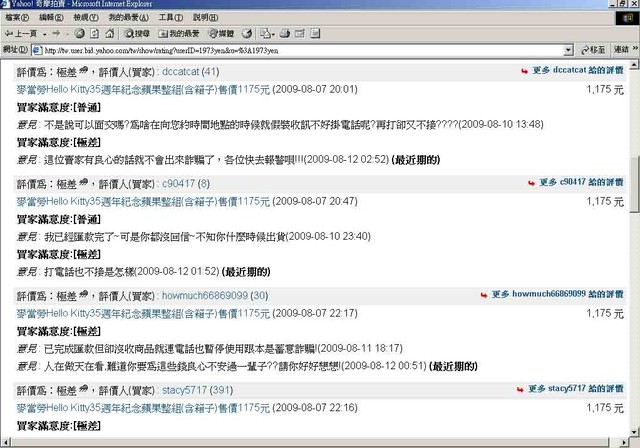The image size is (640, 448).
Task: Click red arrow icon beside 更多 dccatcat
Action: click(524, 71)
